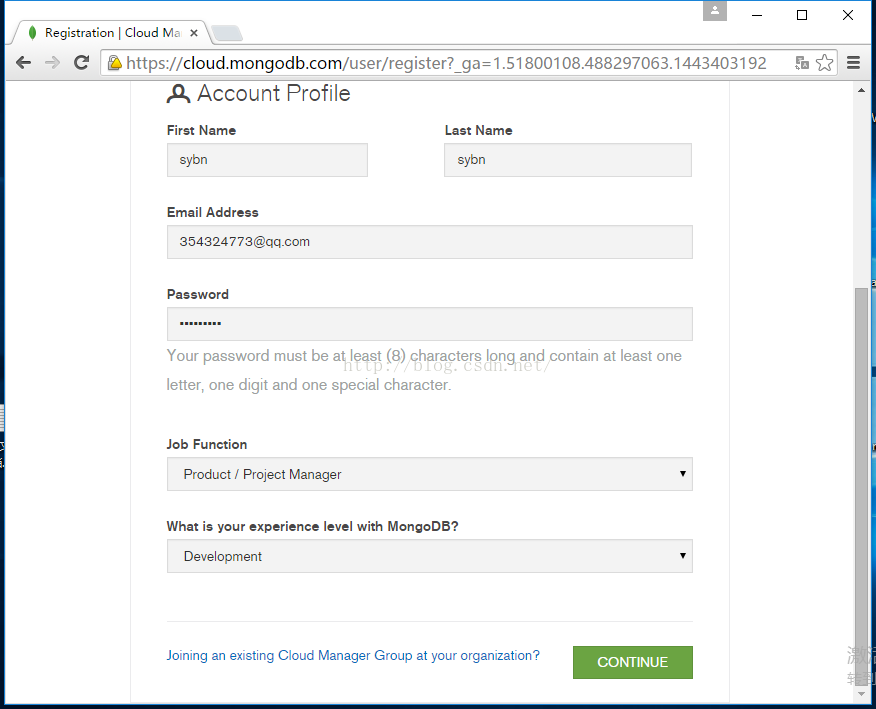
Task: Click the scrollbar down arrow
Action: (861, 694)
